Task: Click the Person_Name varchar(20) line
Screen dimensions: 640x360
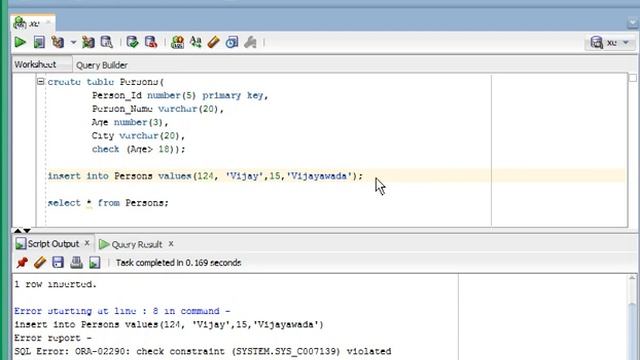Action: (x=158, y=109)
